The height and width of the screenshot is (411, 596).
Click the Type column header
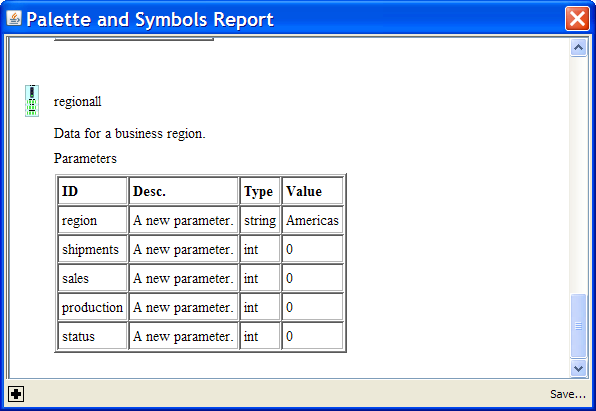click(x=260, y=191)
